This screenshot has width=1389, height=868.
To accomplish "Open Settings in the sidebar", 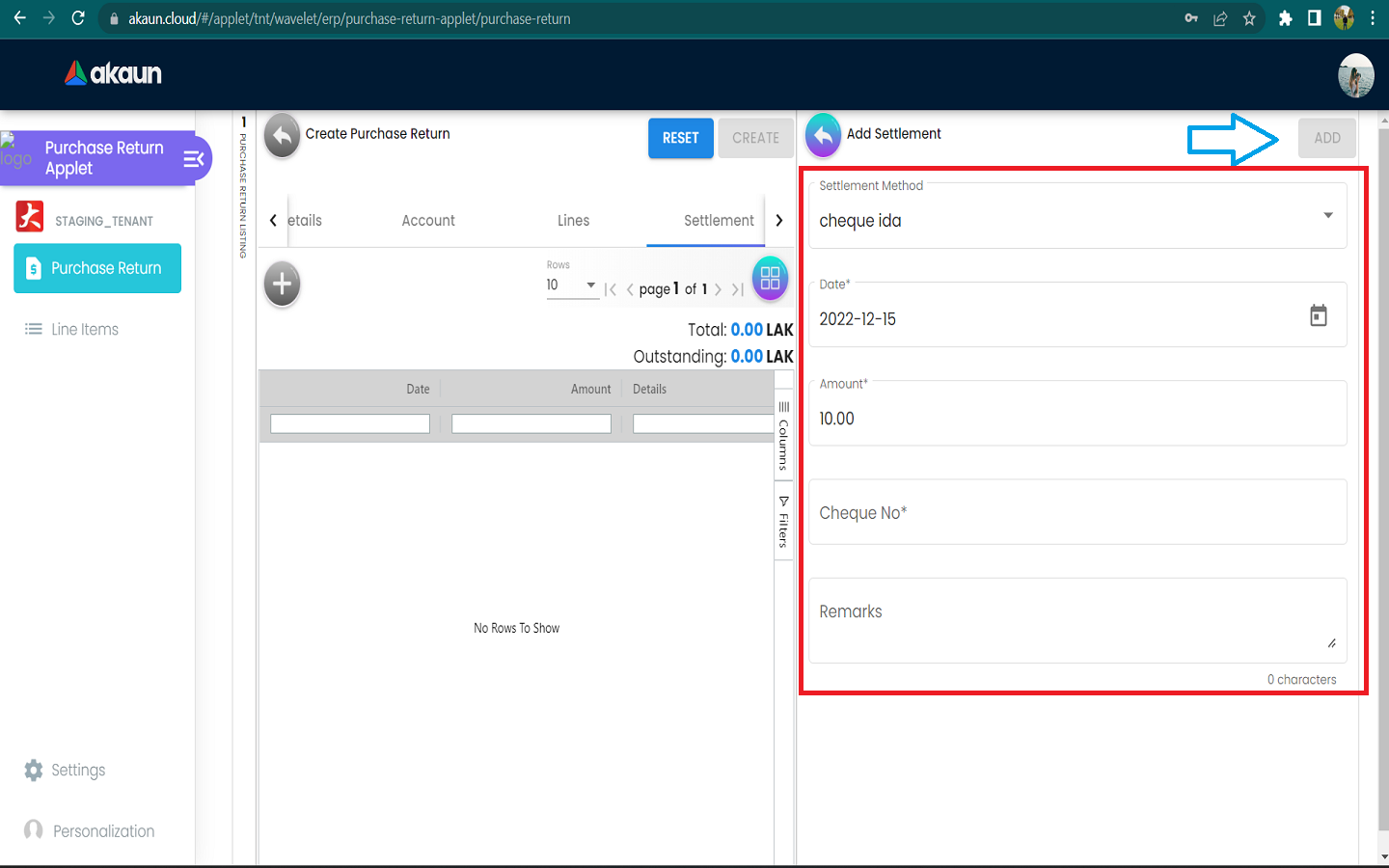I will pyautogui.click(x=66, y=771).
